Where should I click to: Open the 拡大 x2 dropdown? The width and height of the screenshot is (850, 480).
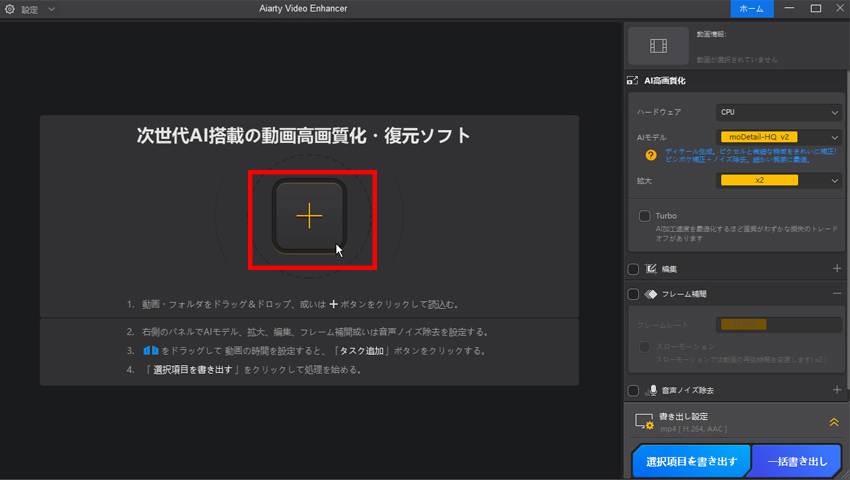click(x=779, y=181)
